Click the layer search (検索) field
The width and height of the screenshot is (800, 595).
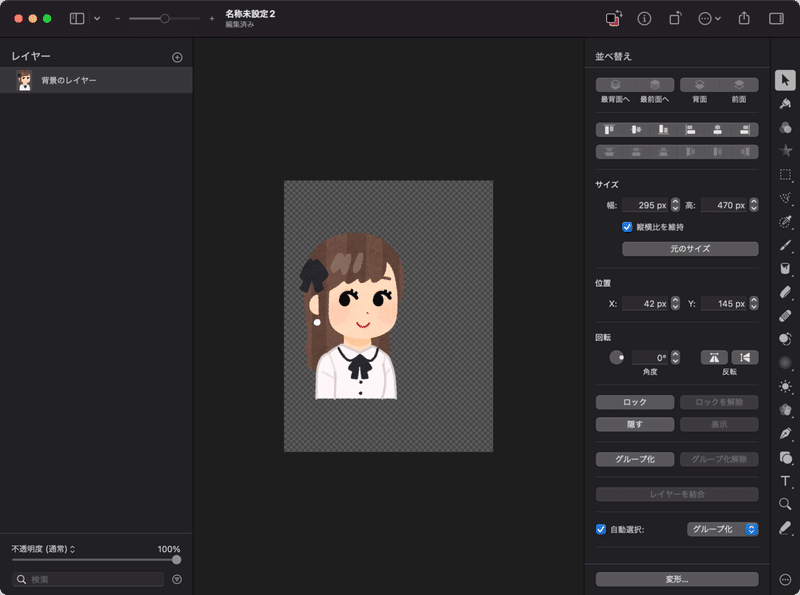[x=88, y=579]
